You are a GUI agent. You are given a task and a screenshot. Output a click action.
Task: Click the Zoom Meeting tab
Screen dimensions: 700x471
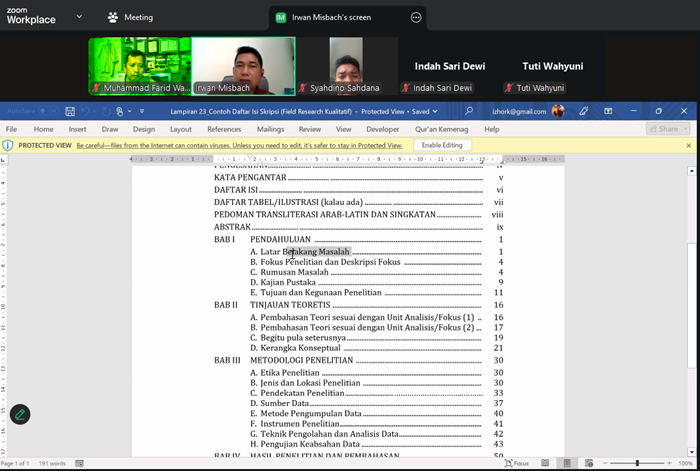[x=130, y=17]
